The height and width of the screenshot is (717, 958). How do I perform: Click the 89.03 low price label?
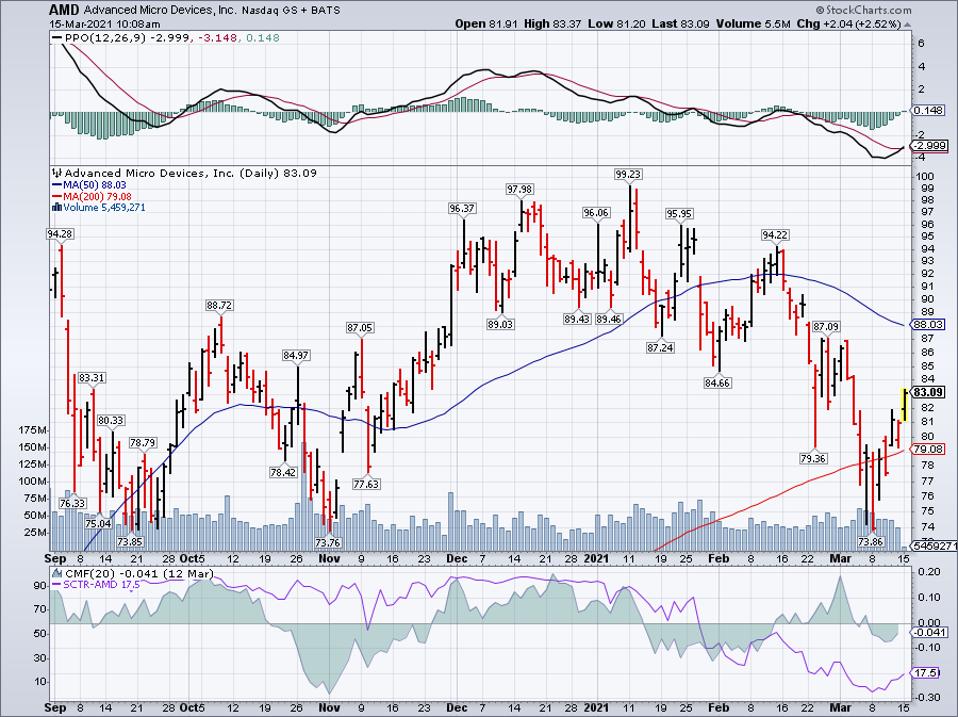coord(500,324)
